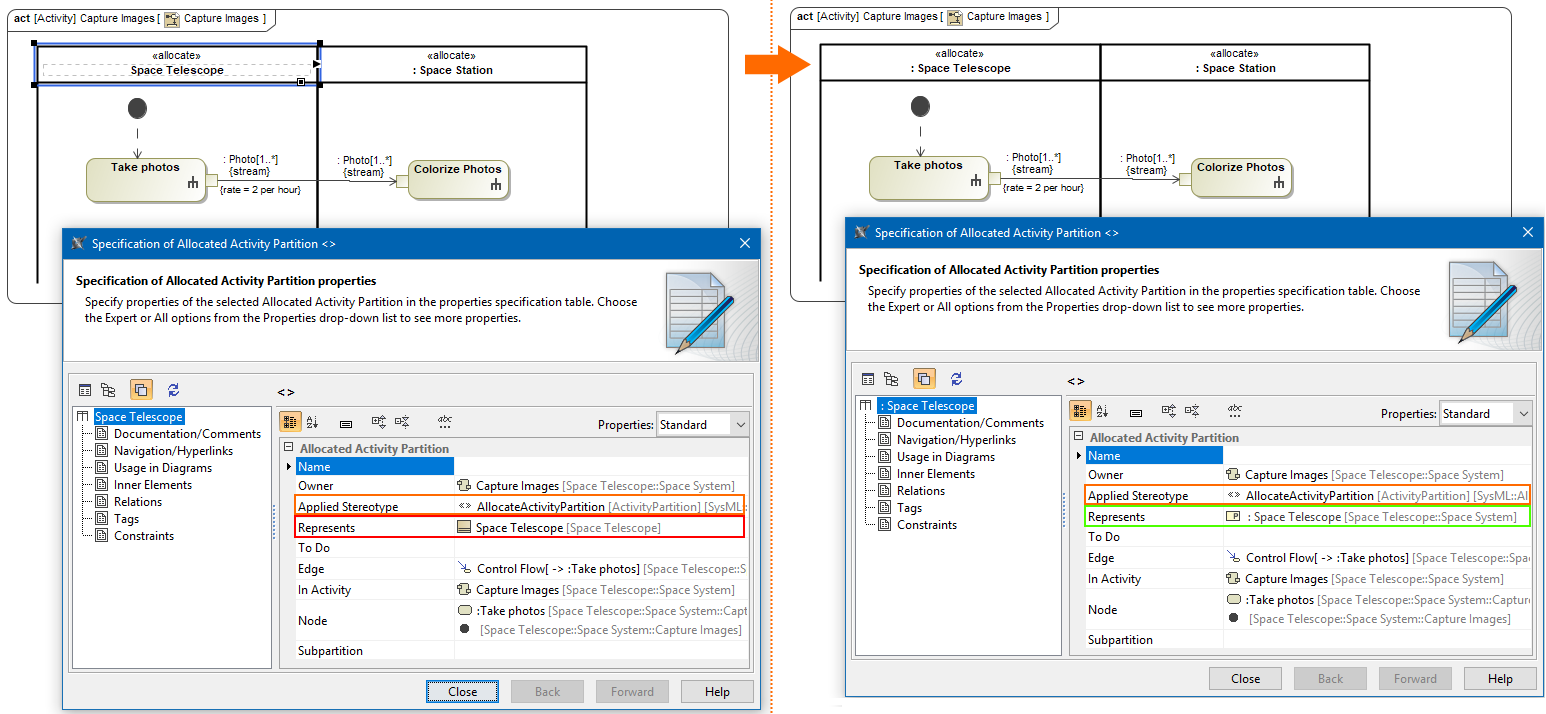1546x714 pixels.
Task: Click ':Take photos' Node value, green-boxed Represents dialog
Action: pyautogui.click(x=1378, y=600)
